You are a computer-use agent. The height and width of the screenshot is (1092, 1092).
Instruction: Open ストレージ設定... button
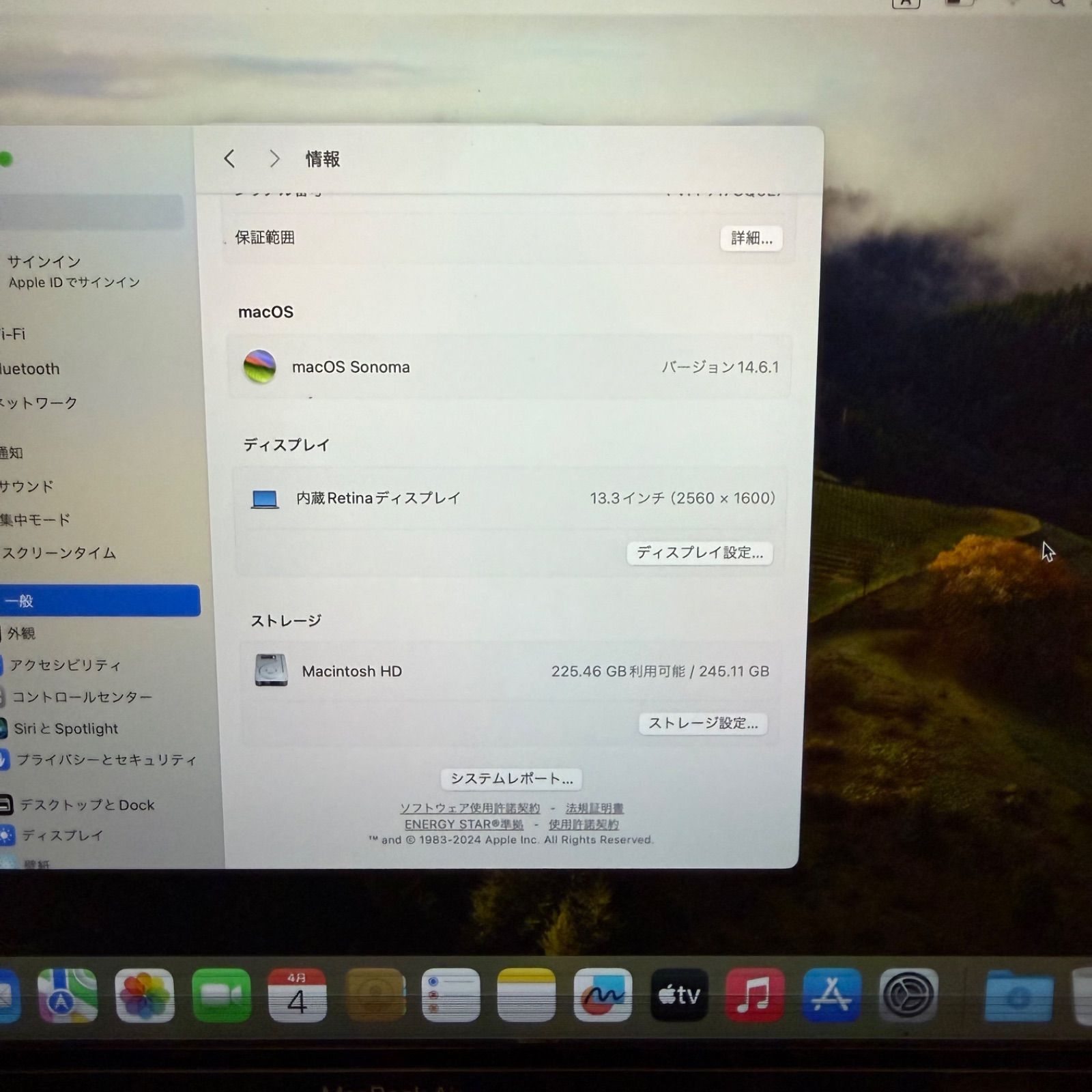pos(703,723)
